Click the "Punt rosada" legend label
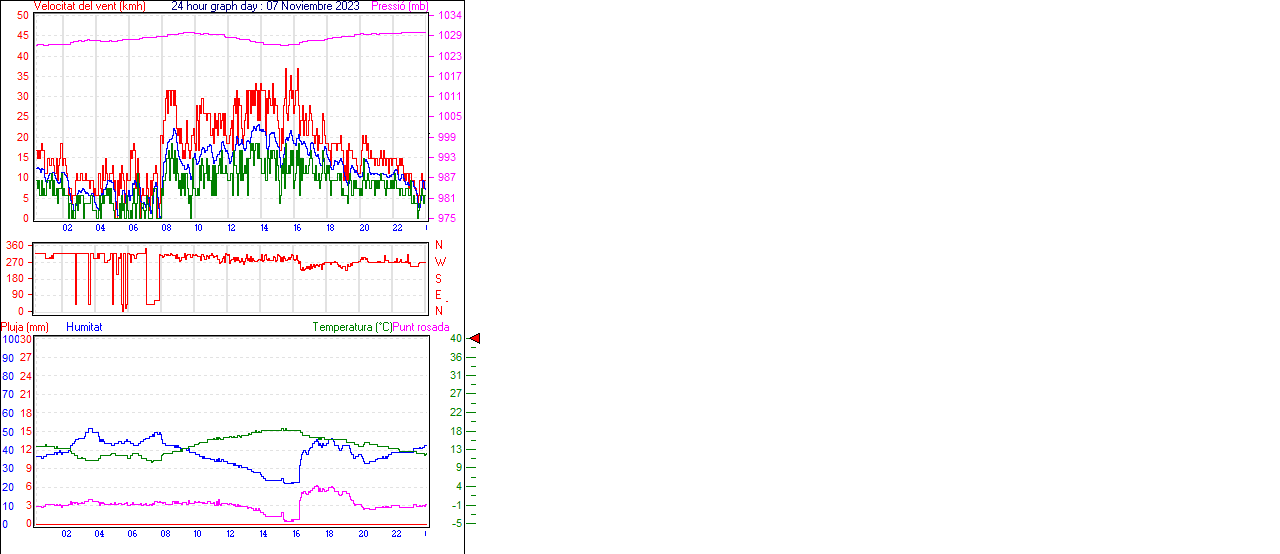This screenshot has width=1280, height=554. [x=421, y=327]
